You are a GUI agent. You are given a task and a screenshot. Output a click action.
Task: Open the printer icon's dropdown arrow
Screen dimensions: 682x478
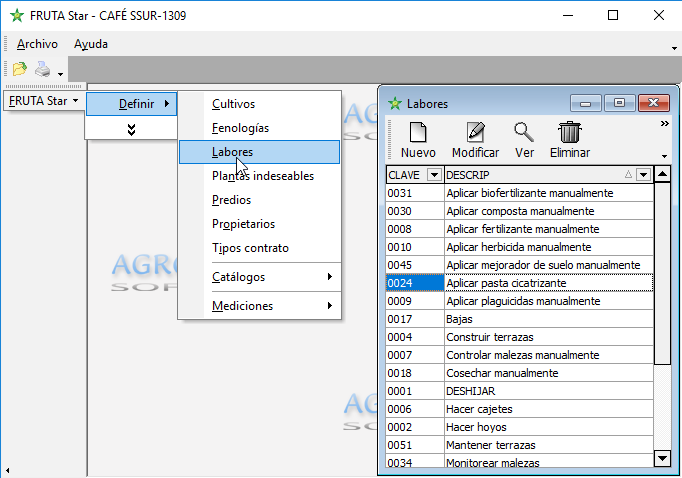pos(60,74)
